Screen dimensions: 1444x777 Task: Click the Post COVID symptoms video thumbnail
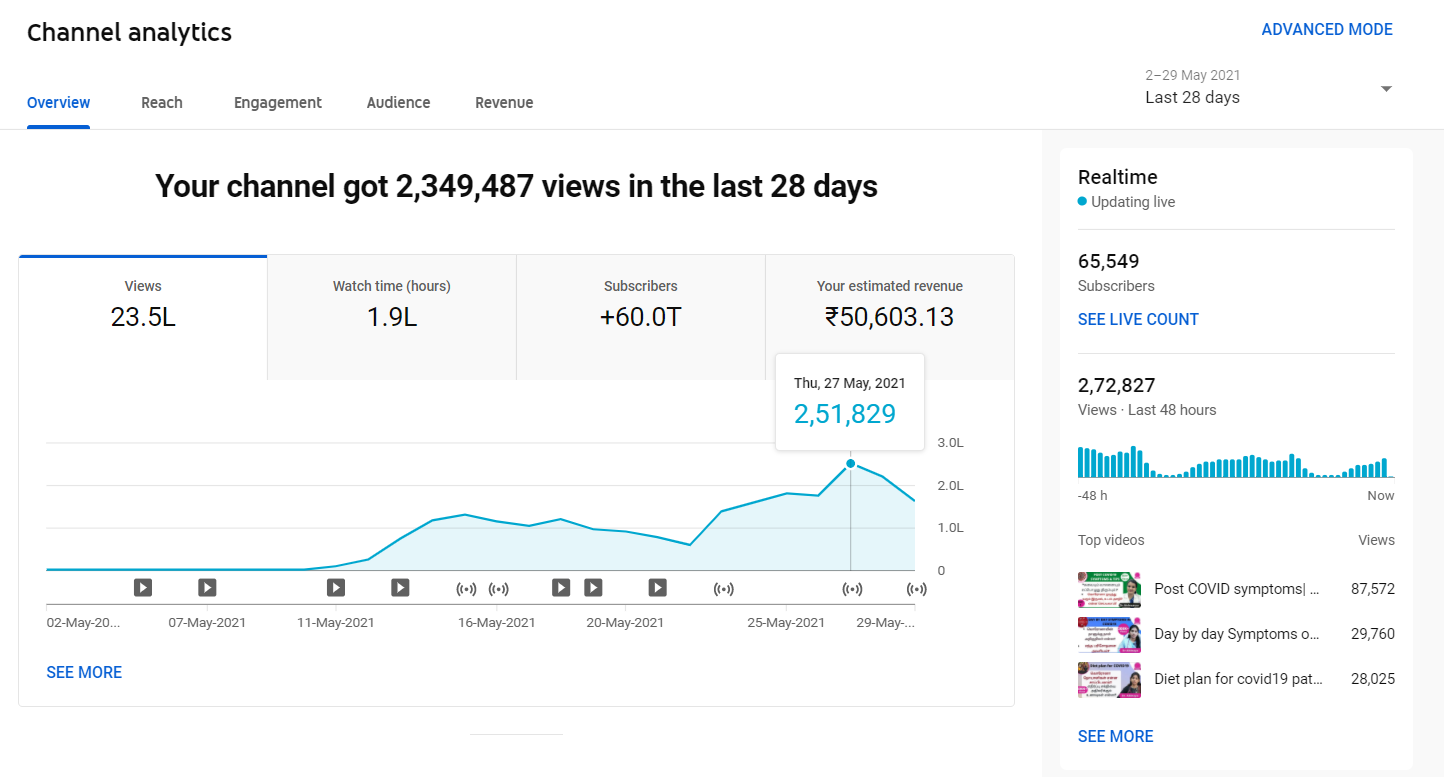[x=1109, y=589]
